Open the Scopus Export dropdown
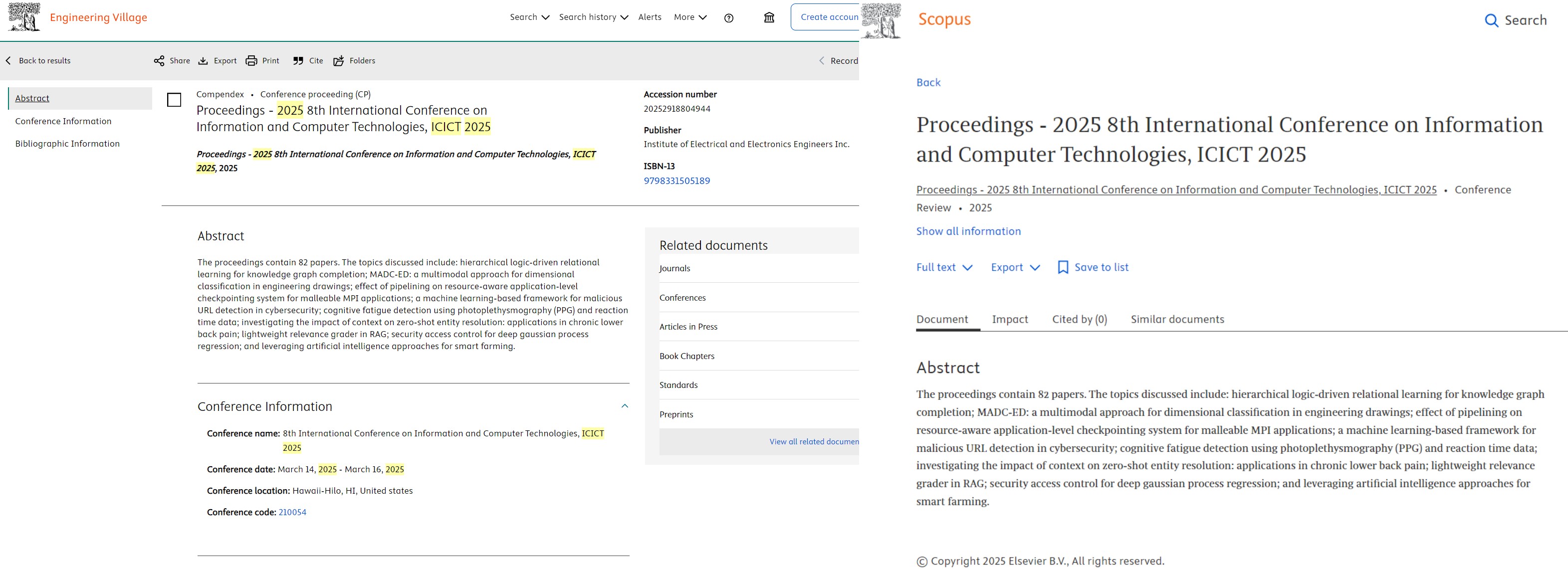1568x569 pixels. [x=1015, y=267]
